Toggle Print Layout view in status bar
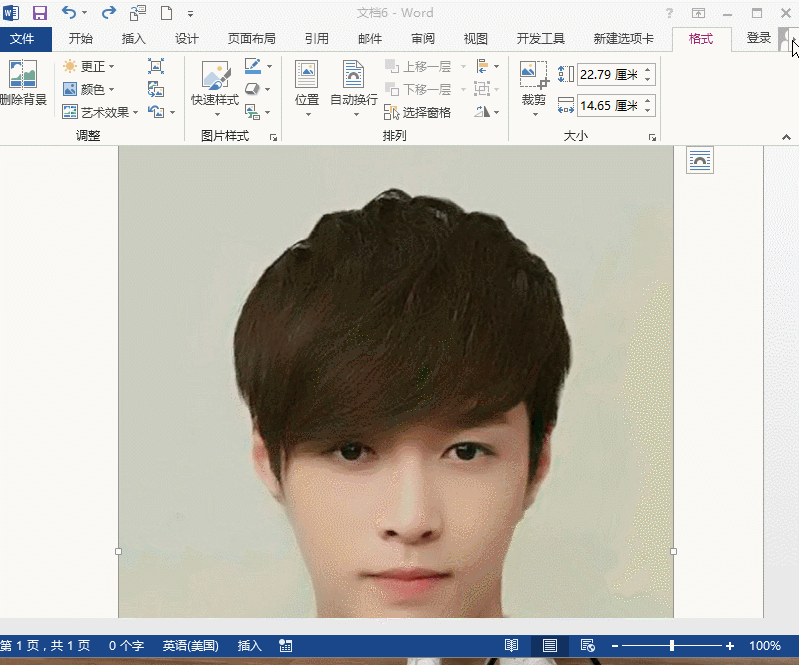Screen dimensions: 799x665 (x=550, y=646)
